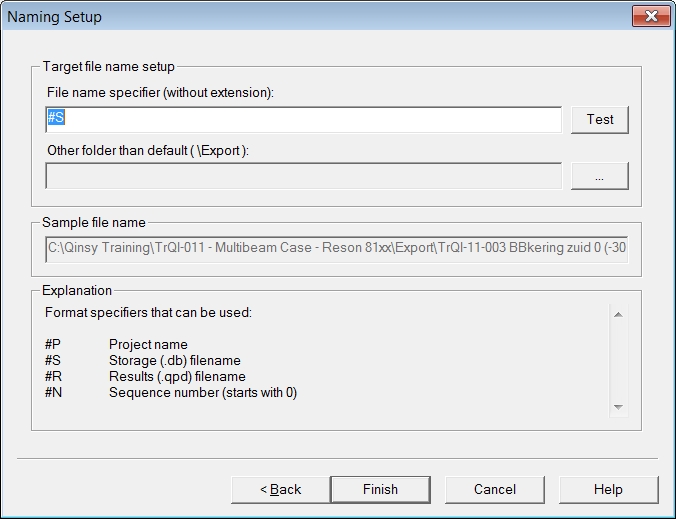The width and height of the screenshot is (676, 519).
Task: Click the Other folder path field
Action: click(303, 176)
